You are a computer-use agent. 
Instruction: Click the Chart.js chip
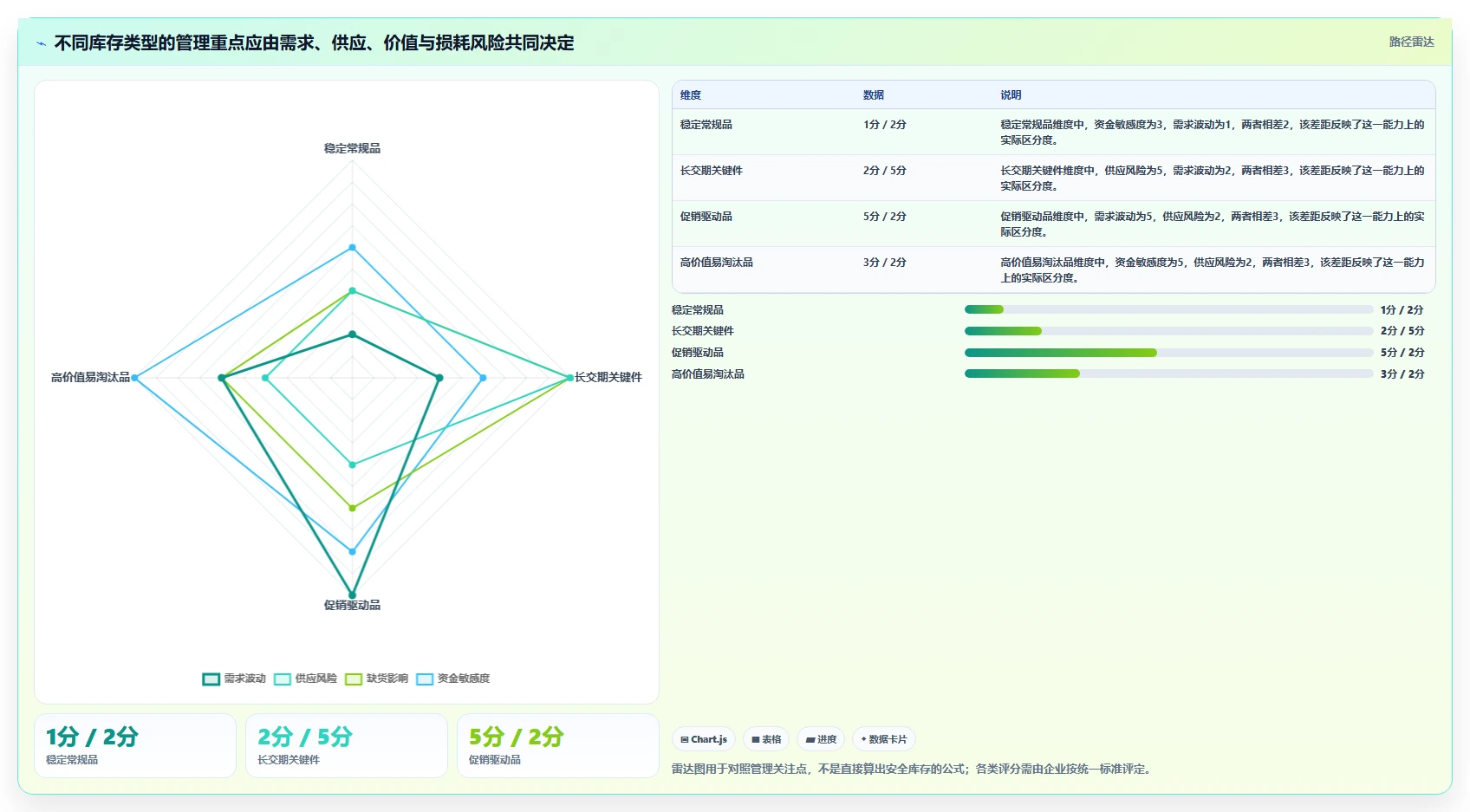[x=704, y=739]
